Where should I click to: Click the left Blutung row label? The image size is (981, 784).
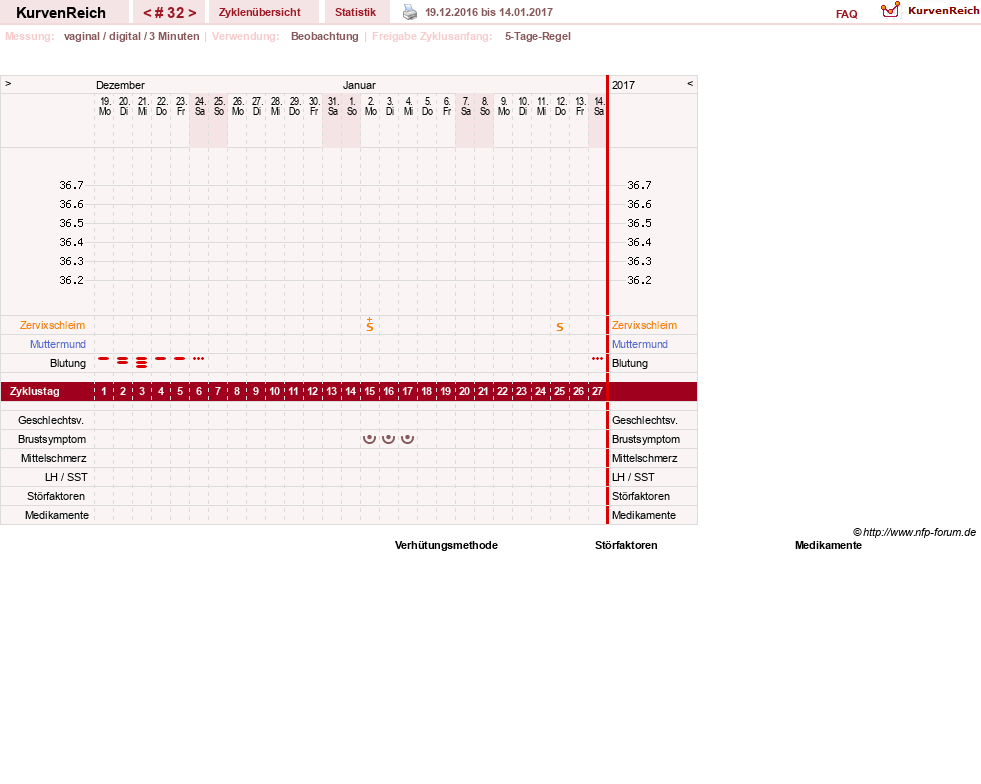click(x=68, y=364)
